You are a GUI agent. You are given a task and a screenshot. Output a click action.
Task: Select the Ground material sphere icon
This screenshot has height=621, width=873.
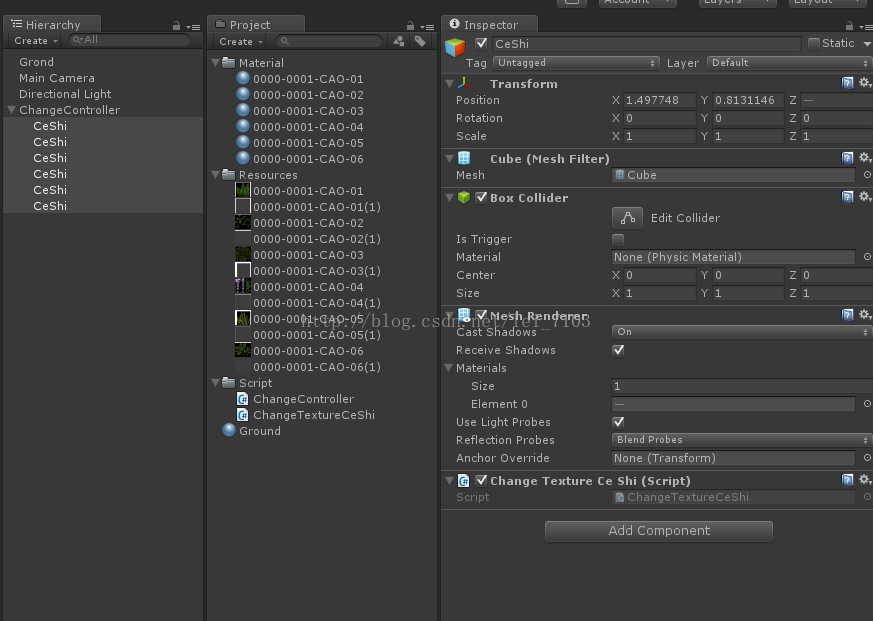point(229,431)
